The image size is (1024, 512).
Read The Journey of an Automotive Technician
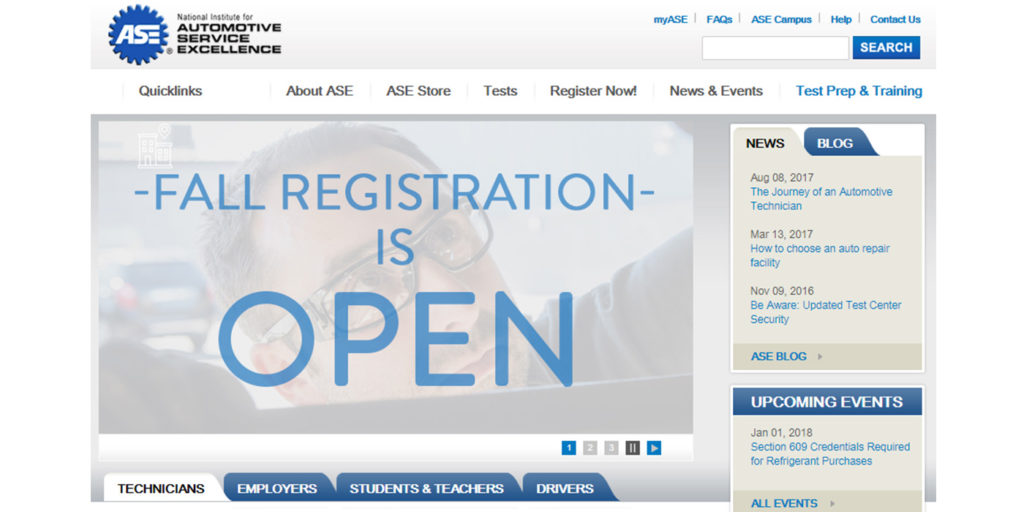click(821, 199)
